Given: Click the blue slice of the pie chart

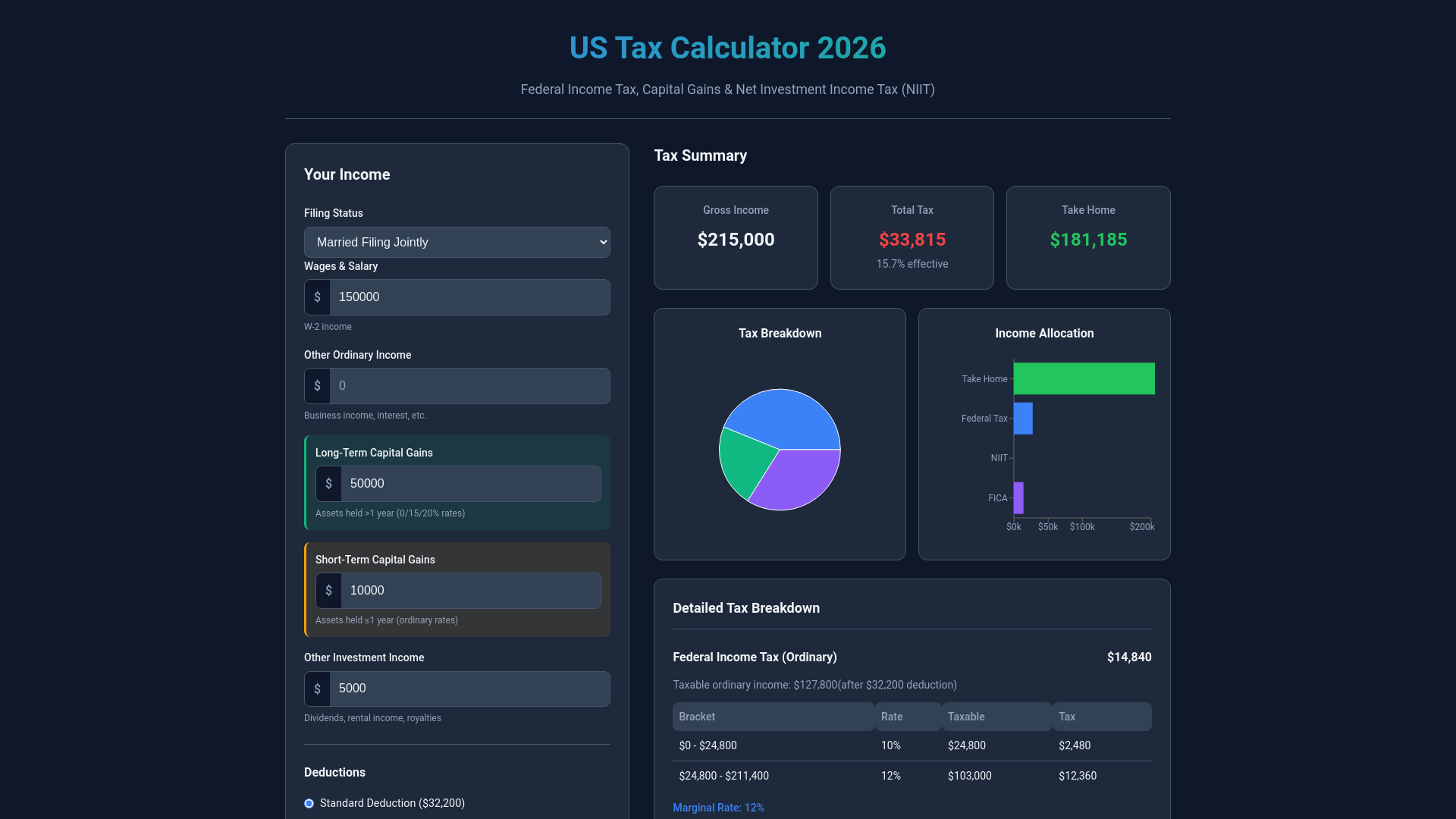Looking at the screenshot, I should 785,417.
